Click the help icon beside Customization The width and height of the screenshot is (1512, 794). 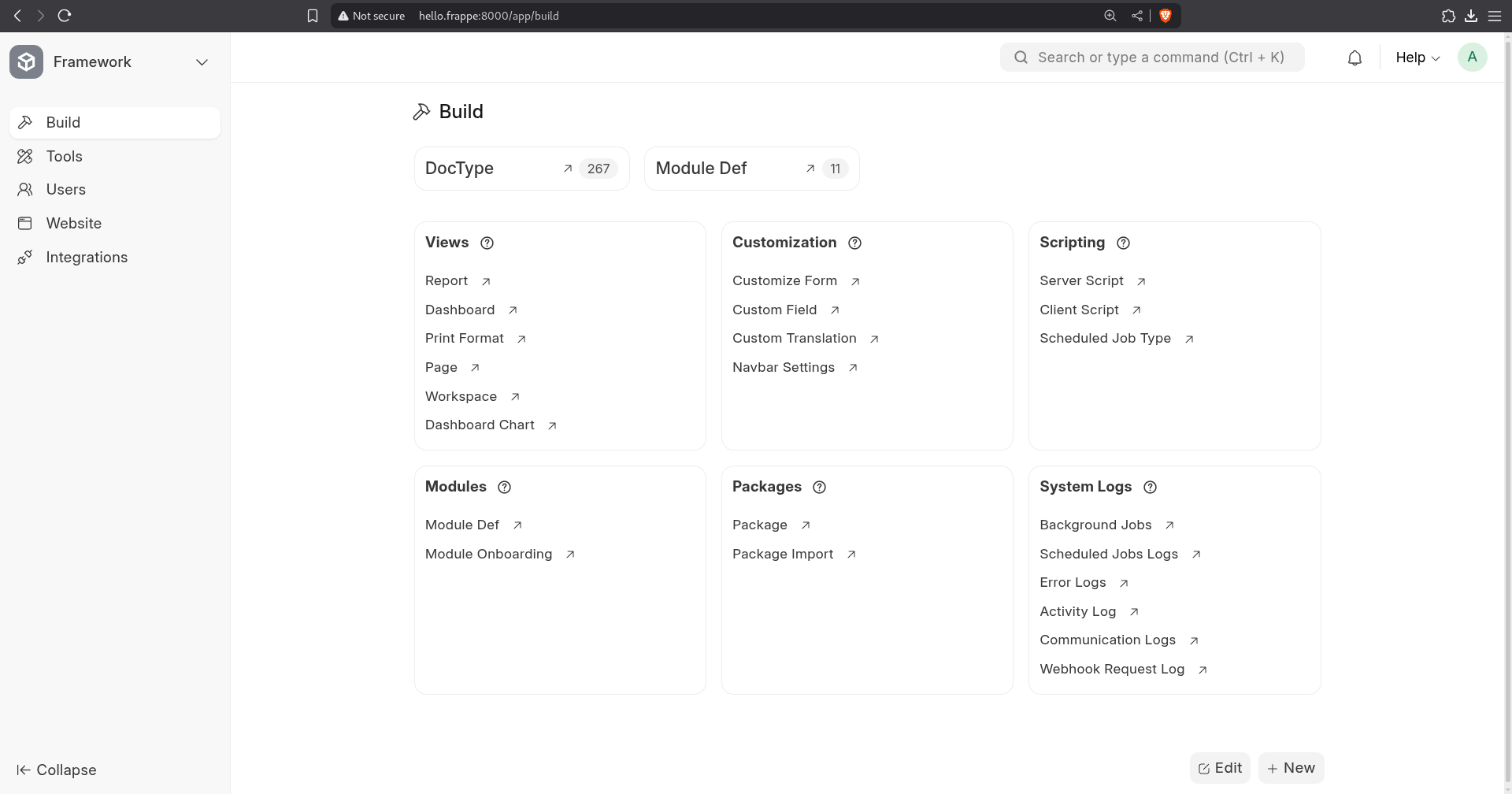point(854,243)
